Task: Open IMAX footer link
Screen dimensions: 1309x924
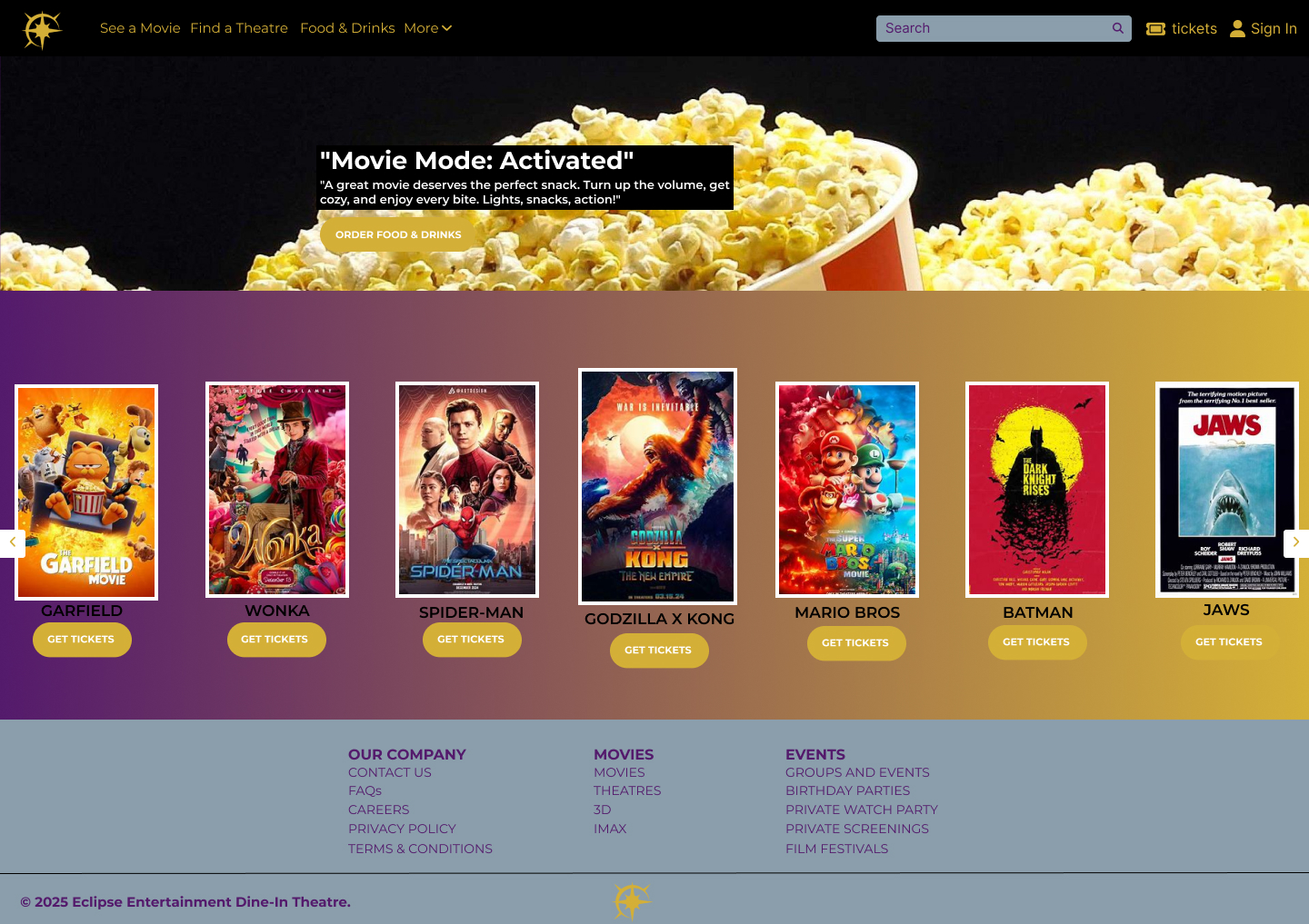Action: 610,829
